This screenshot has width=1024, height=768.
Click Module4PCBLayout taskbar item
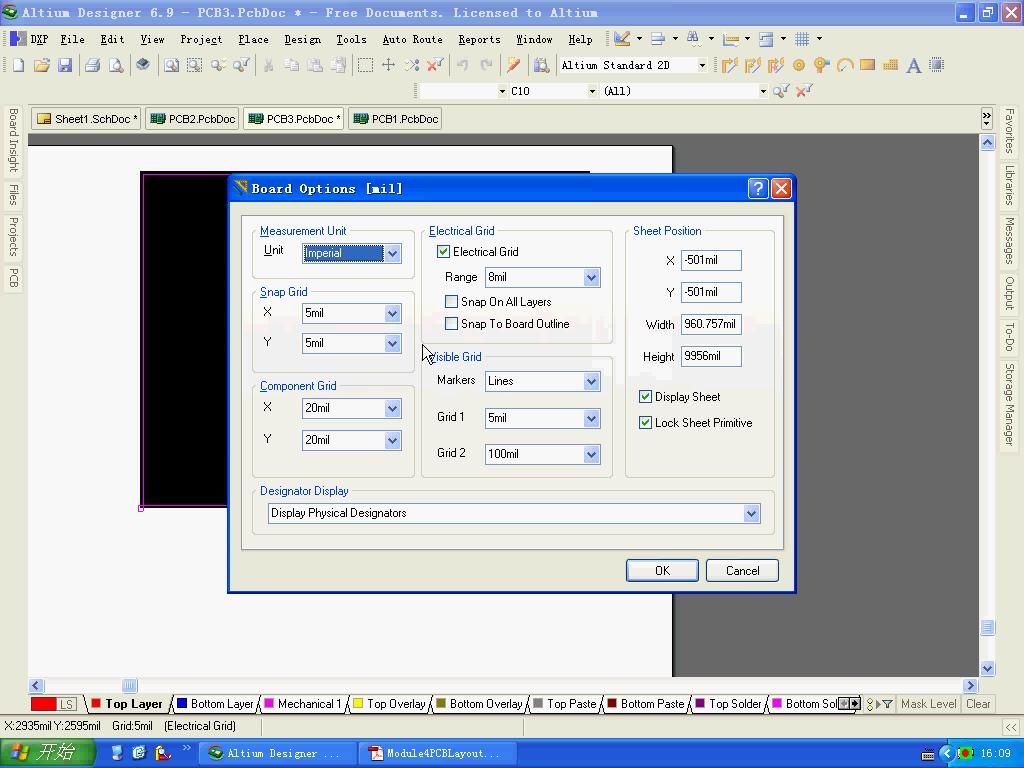(x=439, y=753)
